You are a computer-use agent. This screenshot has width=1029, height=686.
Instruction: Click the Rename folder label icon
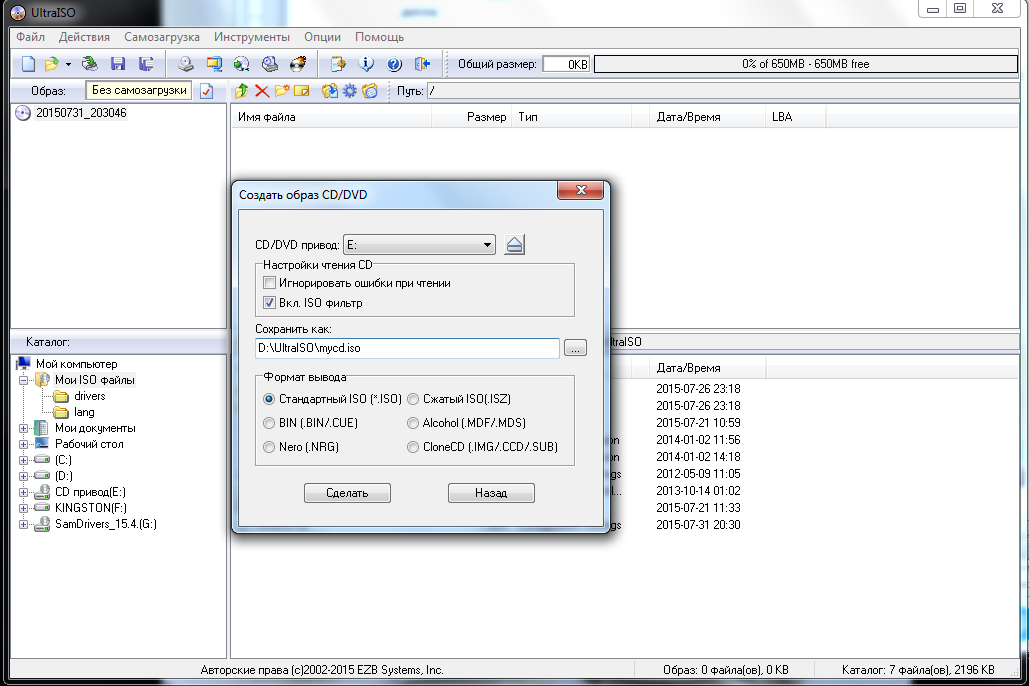pyautogui.click(x=302, y=91)
